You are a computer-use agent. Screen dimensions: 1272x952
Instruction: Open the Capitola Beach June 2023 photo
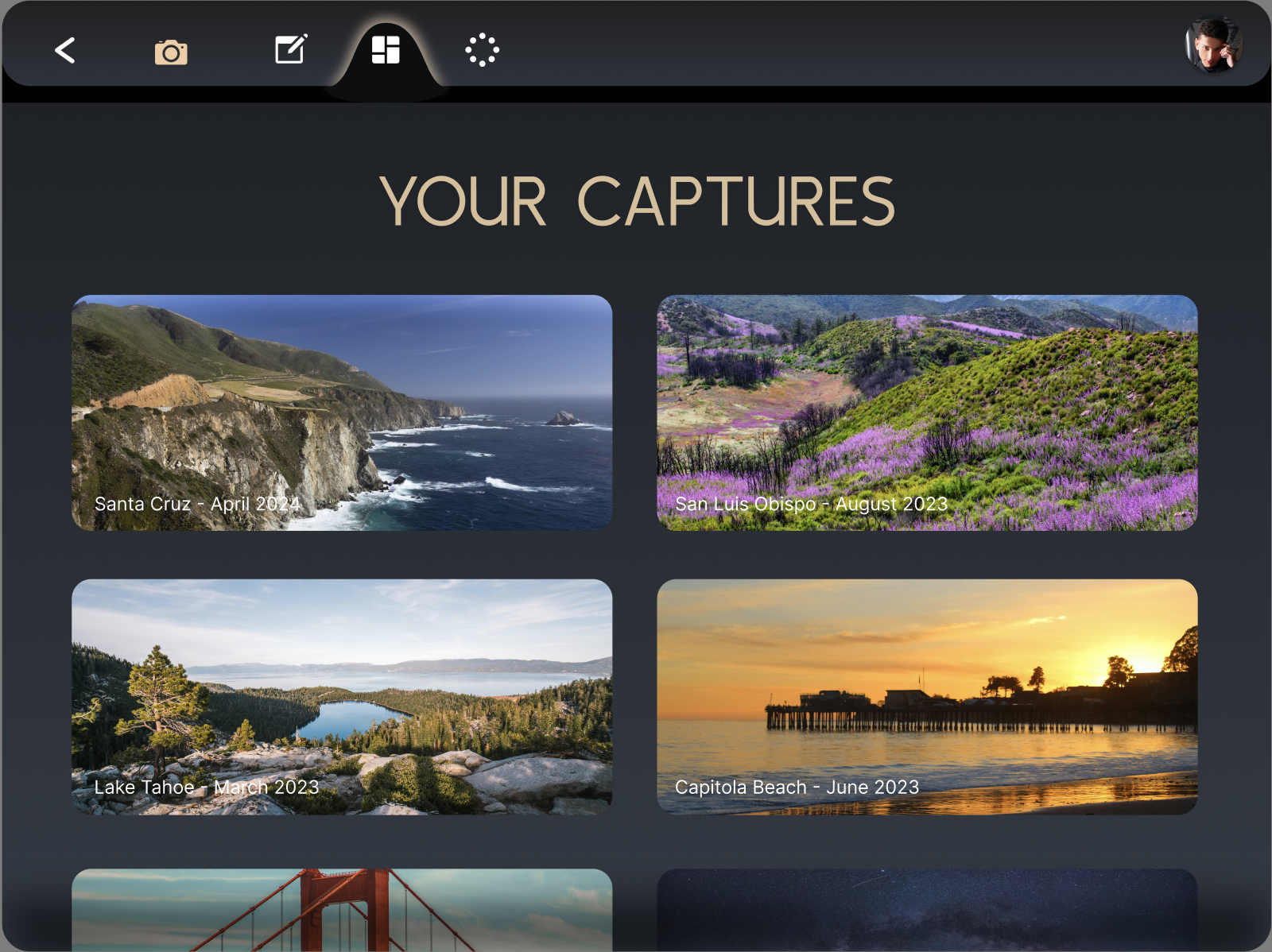[927, 697]
